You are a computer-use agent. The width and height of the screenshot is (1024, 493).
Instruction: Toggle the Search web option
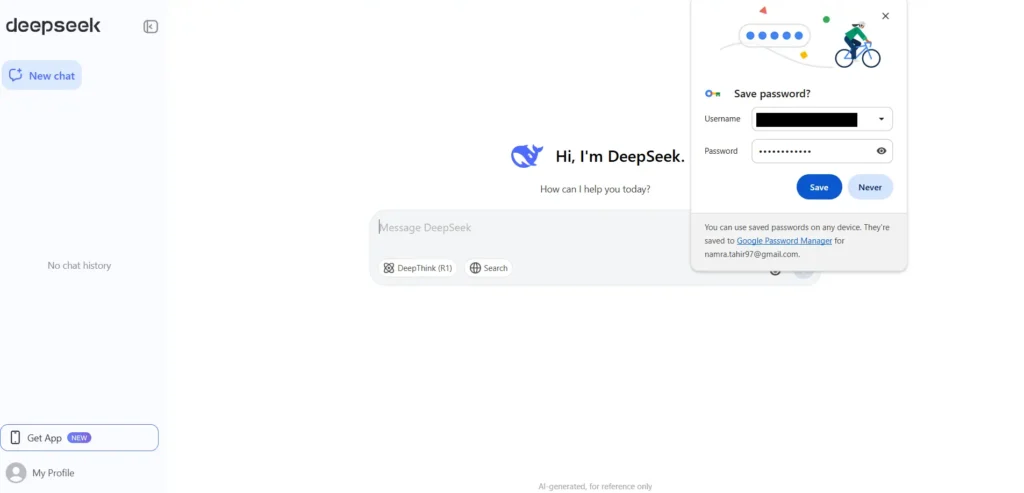click(488, 268)
